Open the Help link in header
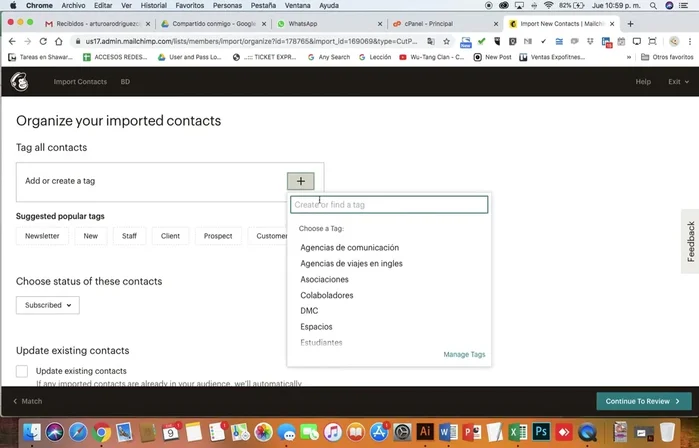 tap(643, 82)
